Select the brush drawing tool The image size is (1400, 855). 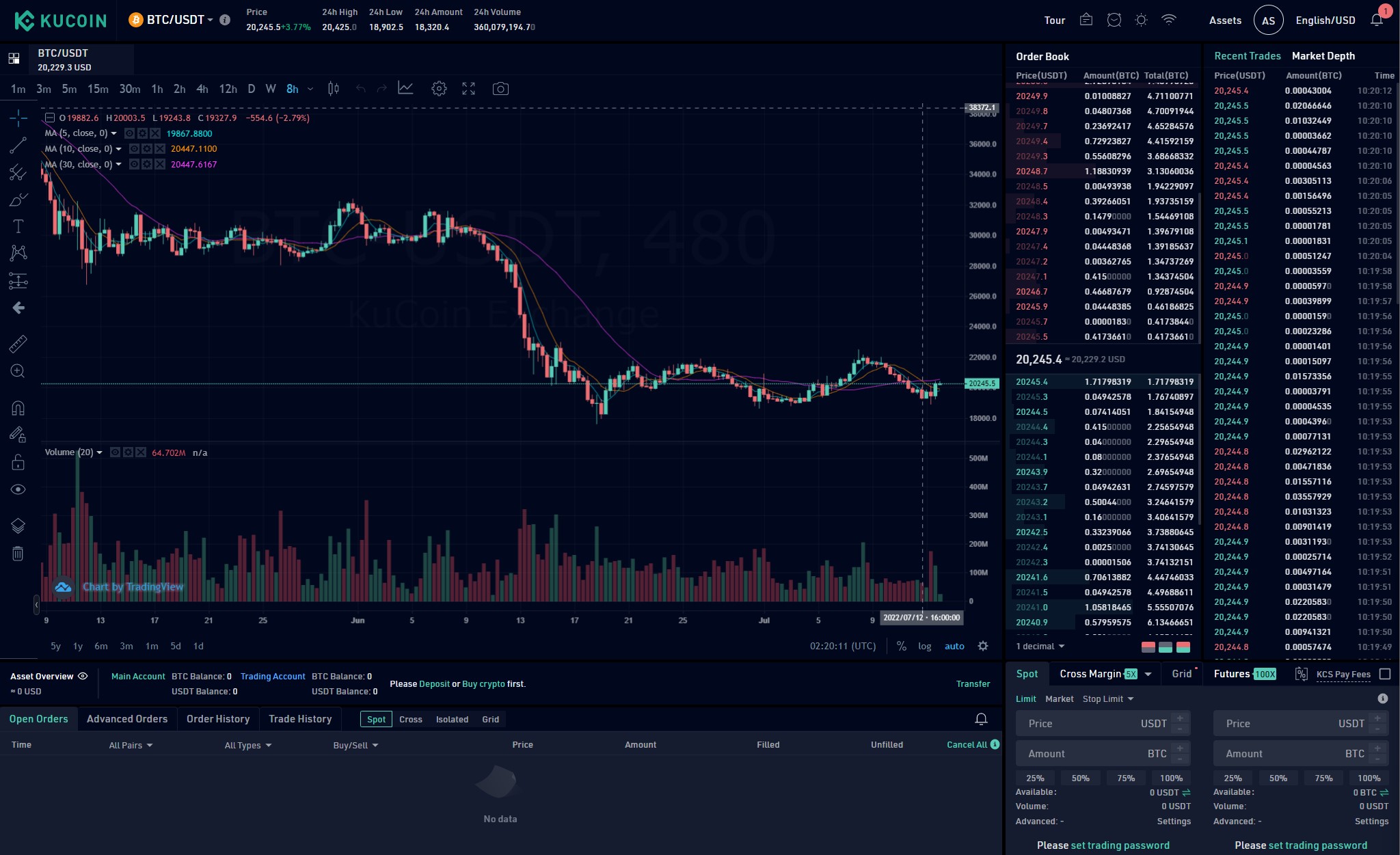coord(18,200)
